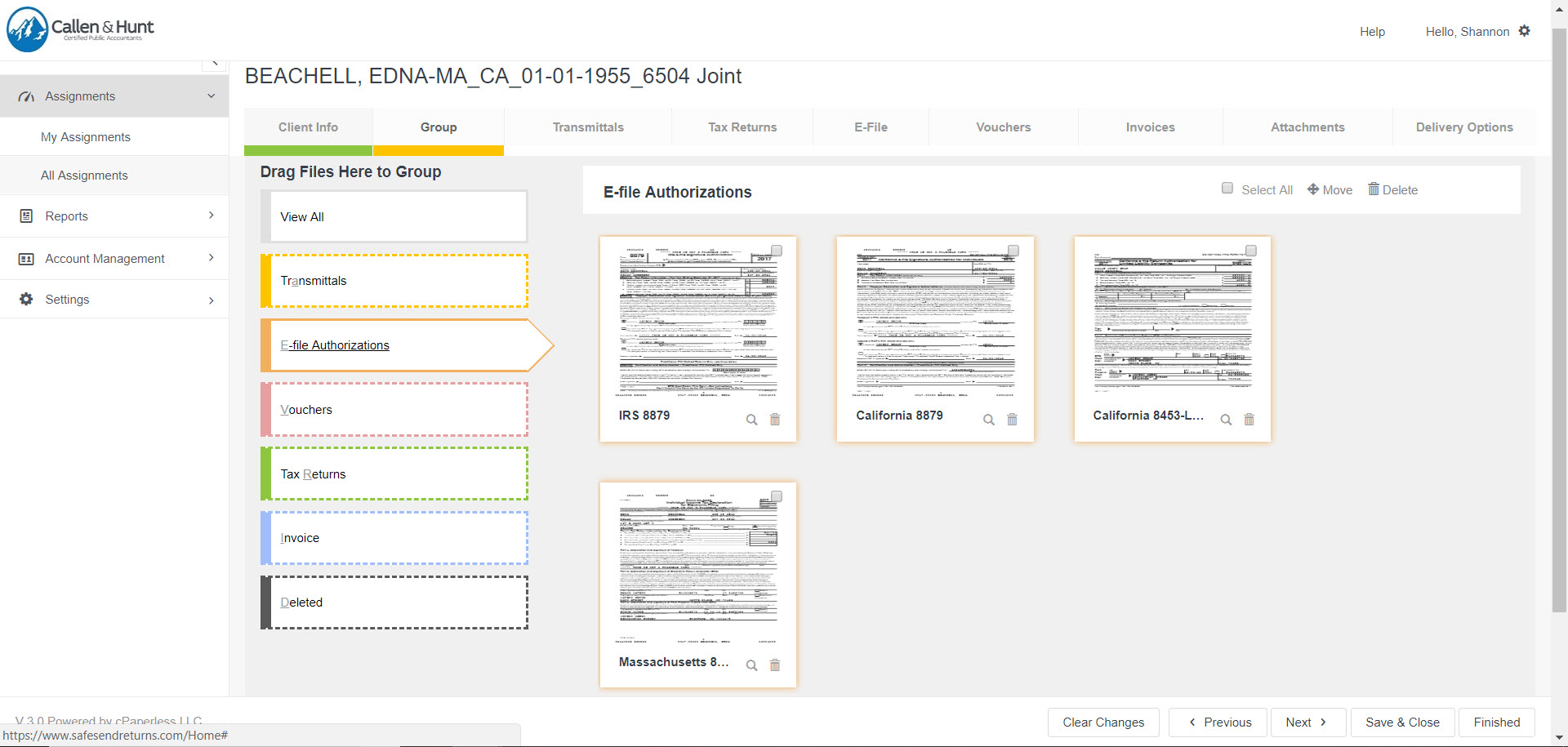Viewport: 1568px width, 747px height.
Task: Enable the Select All checkbox
Action: tap(1227, 188)
